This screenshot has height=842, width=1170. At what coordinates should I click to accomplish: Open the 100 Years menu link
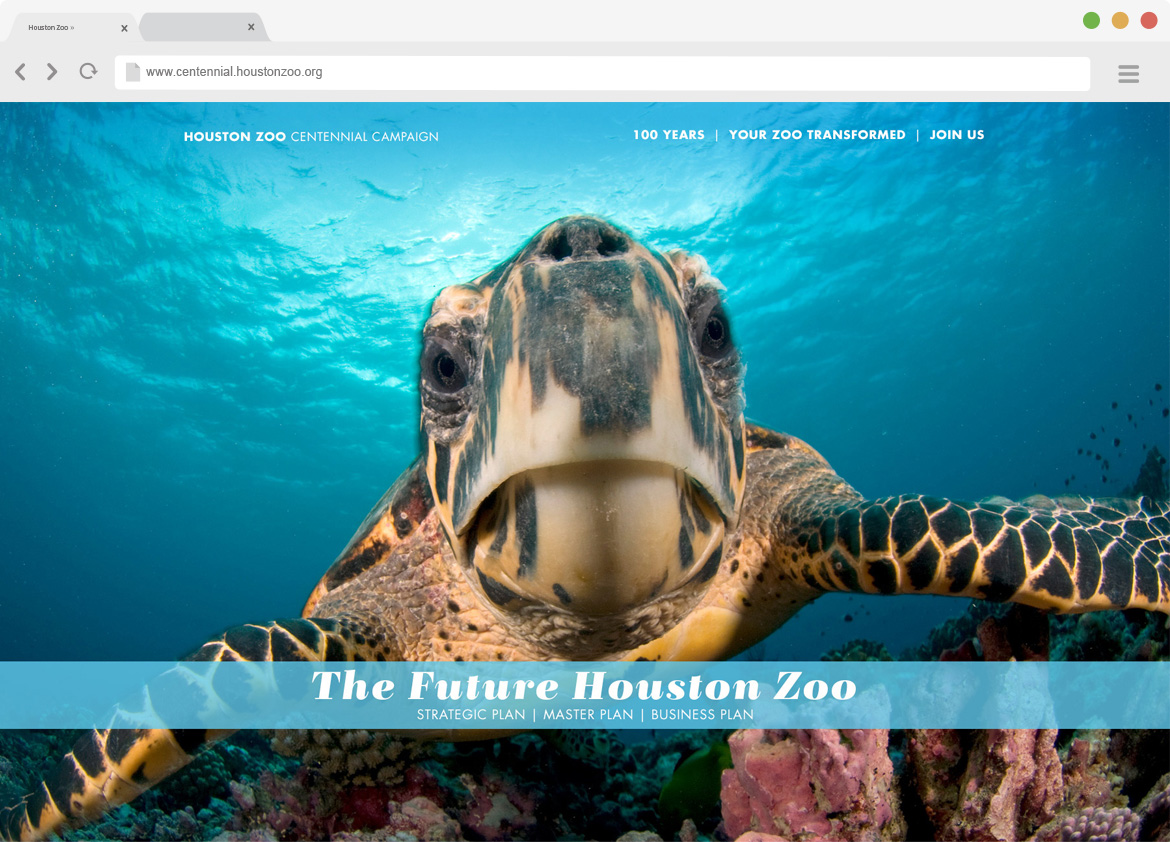tap(669, 135)
